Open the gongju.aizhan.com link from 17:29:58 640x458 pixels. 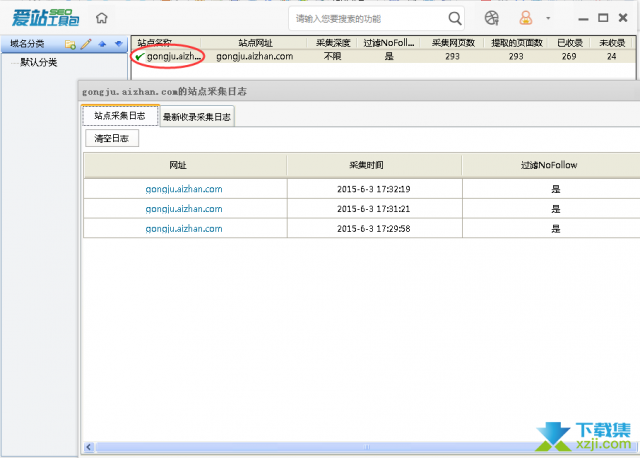tap(184, 229)
